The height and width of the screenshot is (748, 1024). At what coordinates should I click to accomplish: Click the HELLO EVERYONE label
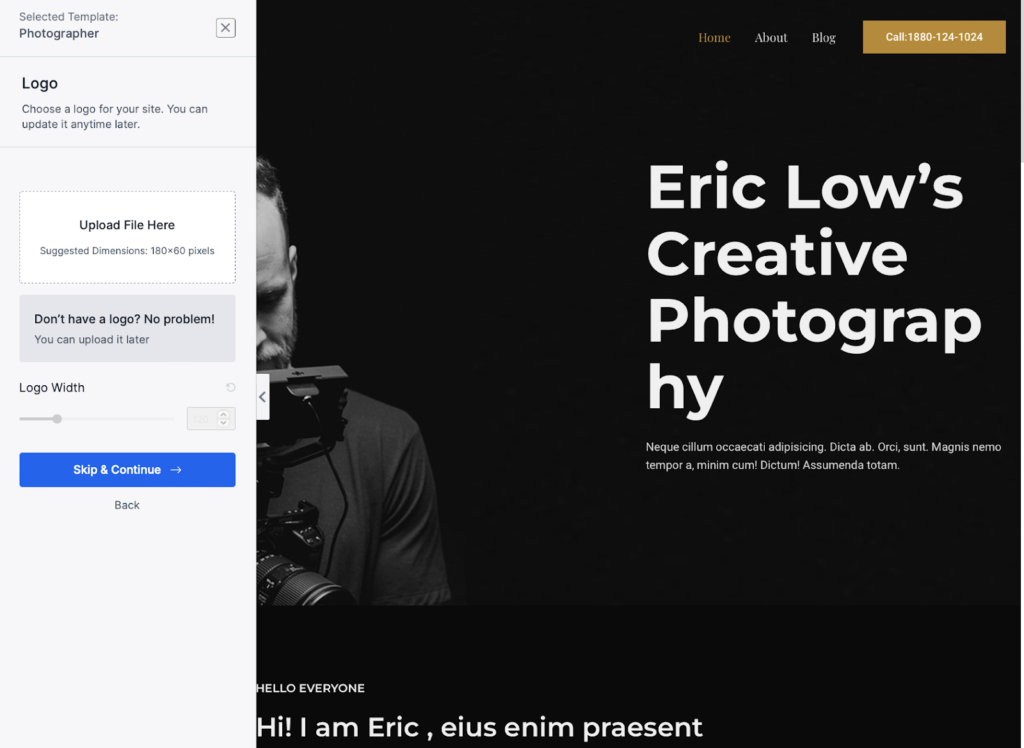(311, 688)
